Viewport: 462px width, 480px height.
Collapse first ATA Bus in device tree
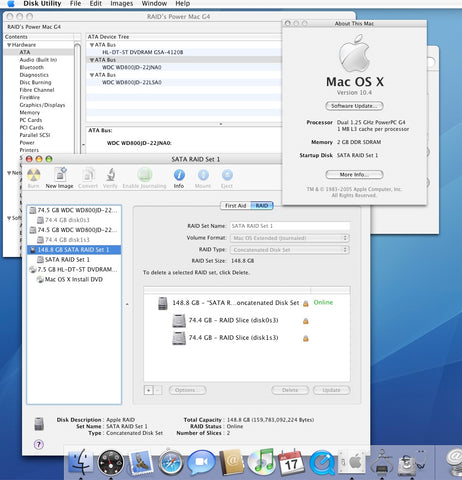point(92,45)
